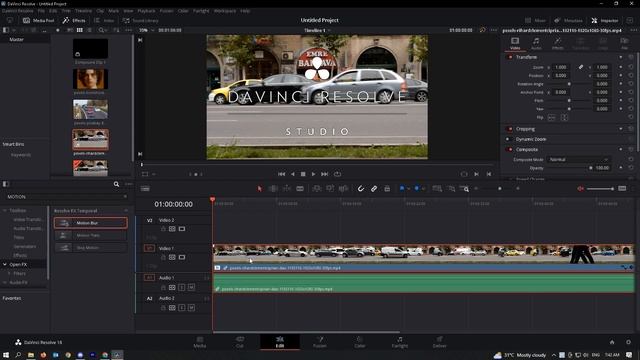Click the Overwrite Clip toolbar icon

point(330,189)
